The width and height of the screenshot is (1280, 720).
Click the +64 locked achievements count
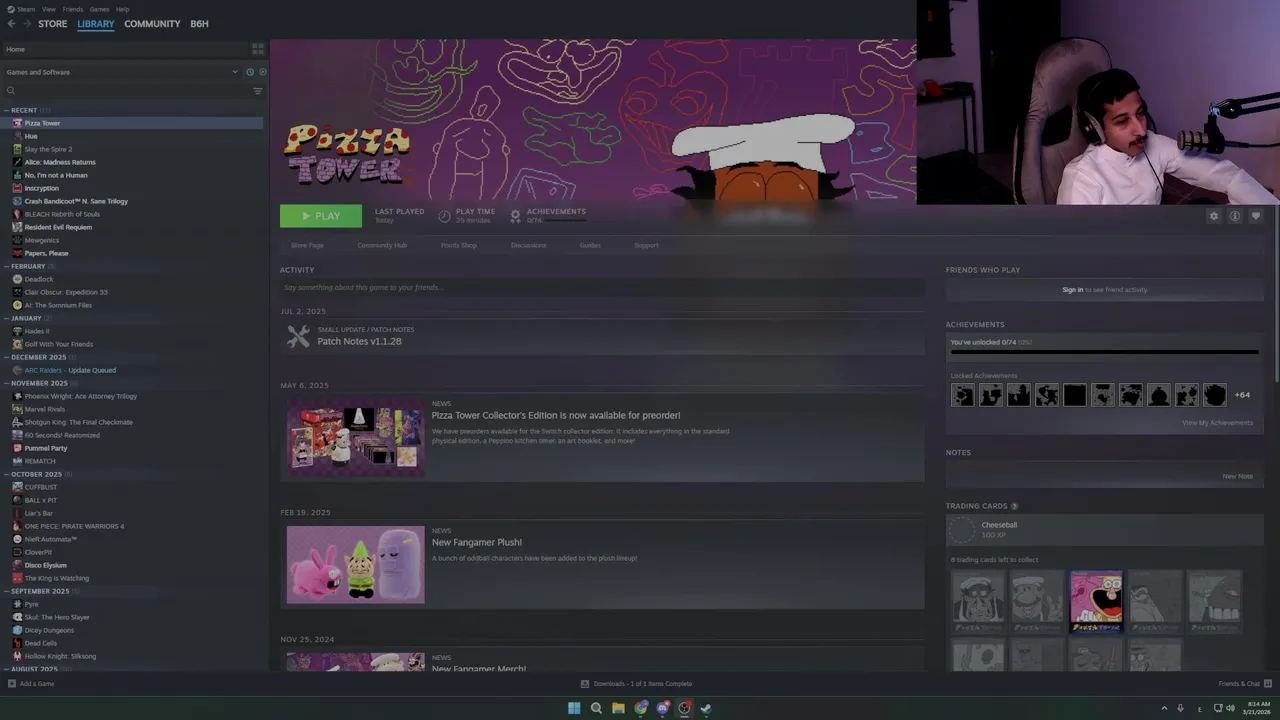[1242, 395]
